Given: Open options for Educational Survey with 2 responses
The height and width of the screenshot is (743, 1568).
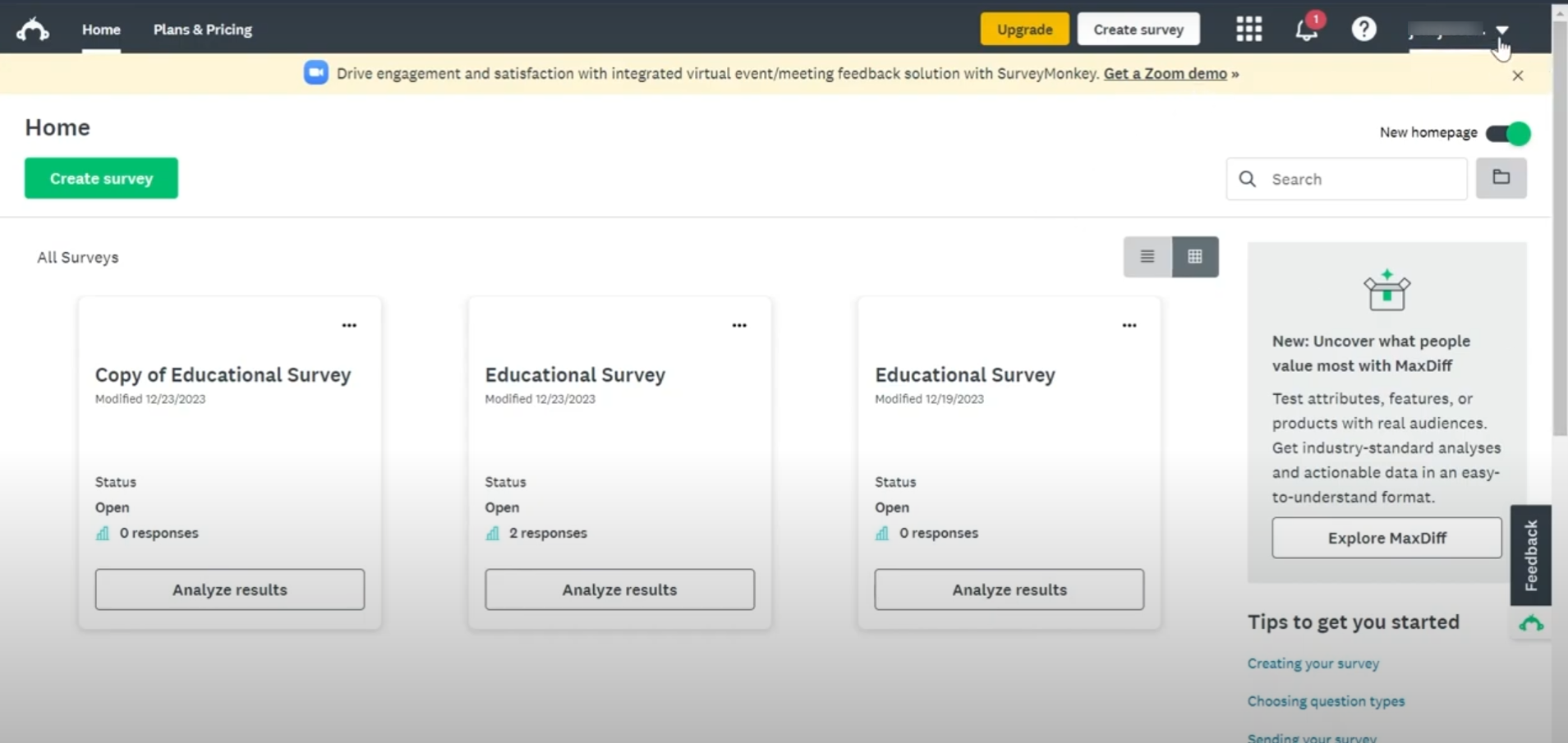Looking at the screenshot, I should (x=739, y=326).
